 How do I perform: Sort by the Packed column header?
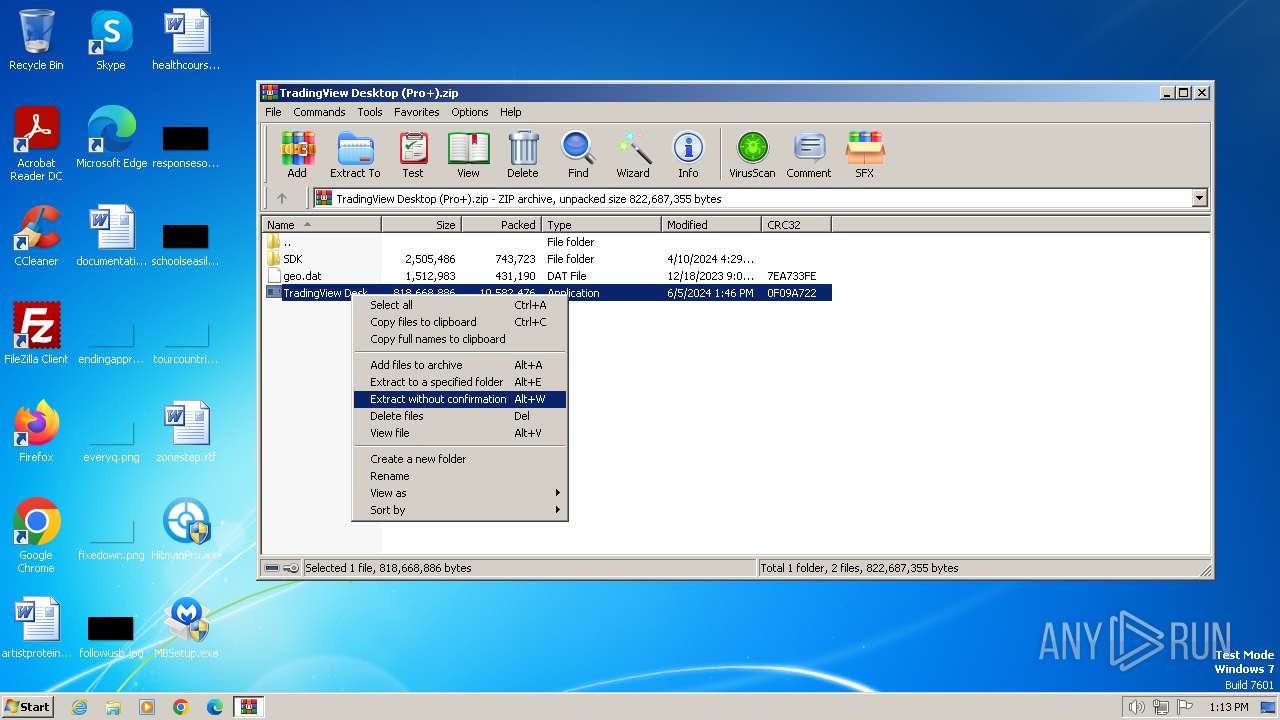[501, 225]
